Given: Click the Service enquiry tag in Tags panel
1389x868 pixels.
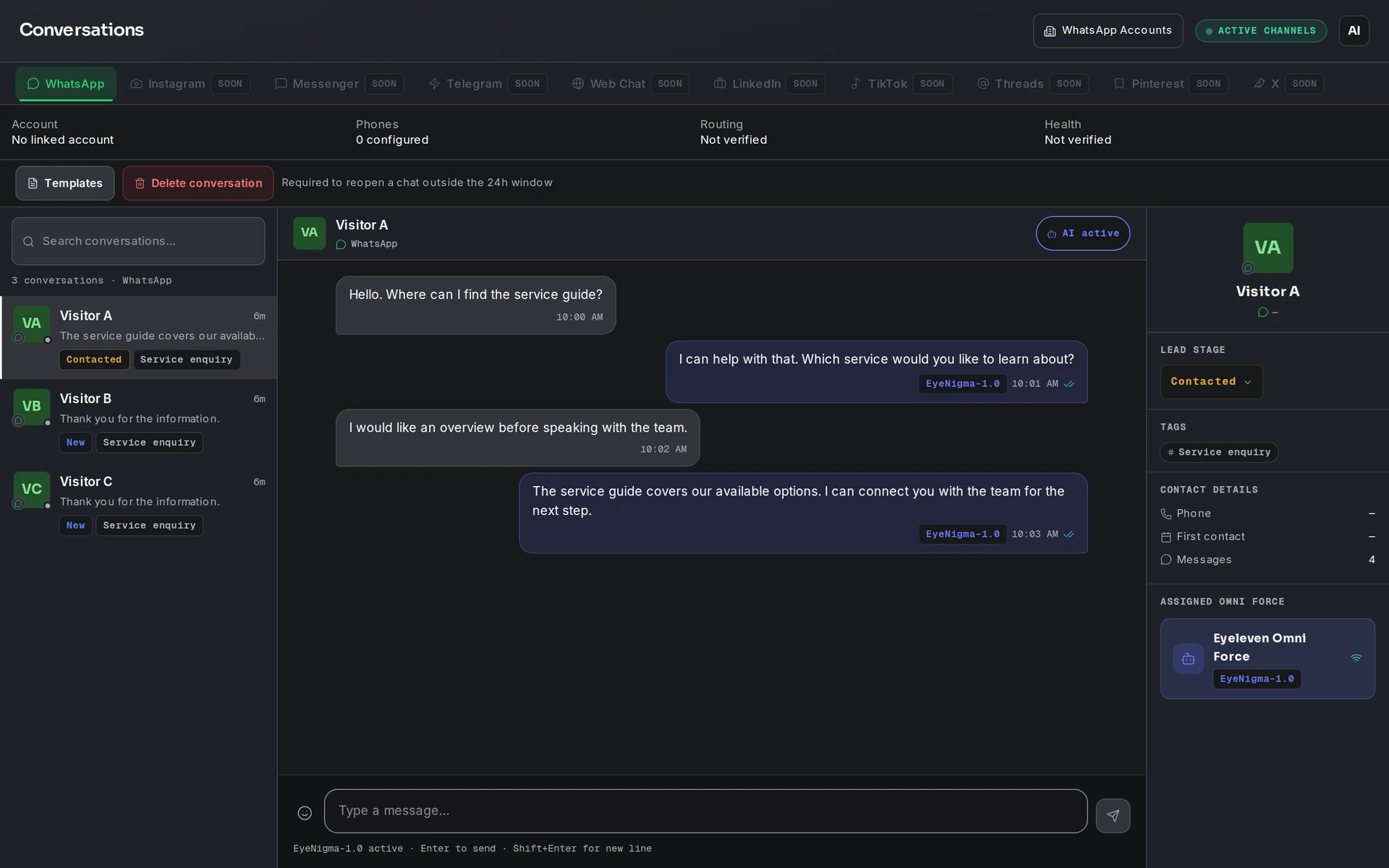Looking at the screenshot, I should click(x=1219, y=452).
